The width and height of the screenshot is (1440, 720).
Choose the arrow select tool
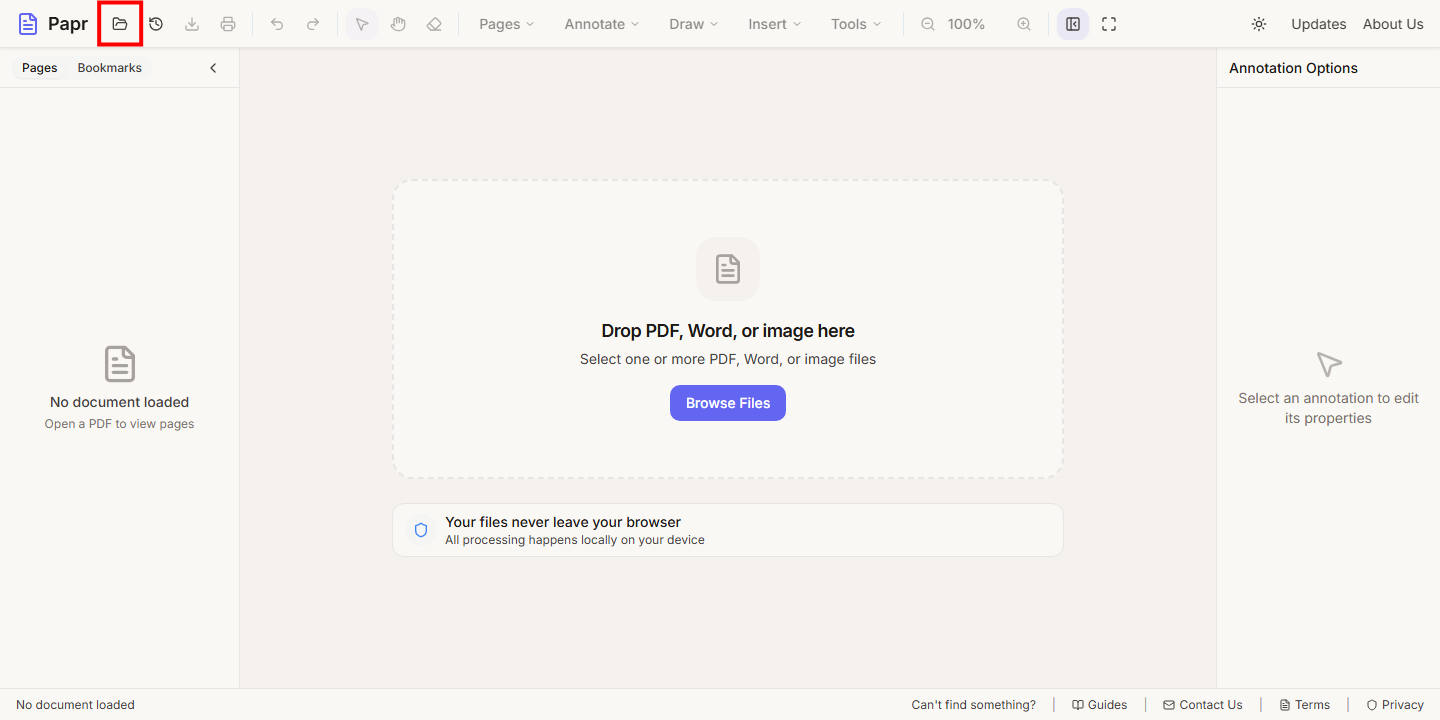(362, 24)
